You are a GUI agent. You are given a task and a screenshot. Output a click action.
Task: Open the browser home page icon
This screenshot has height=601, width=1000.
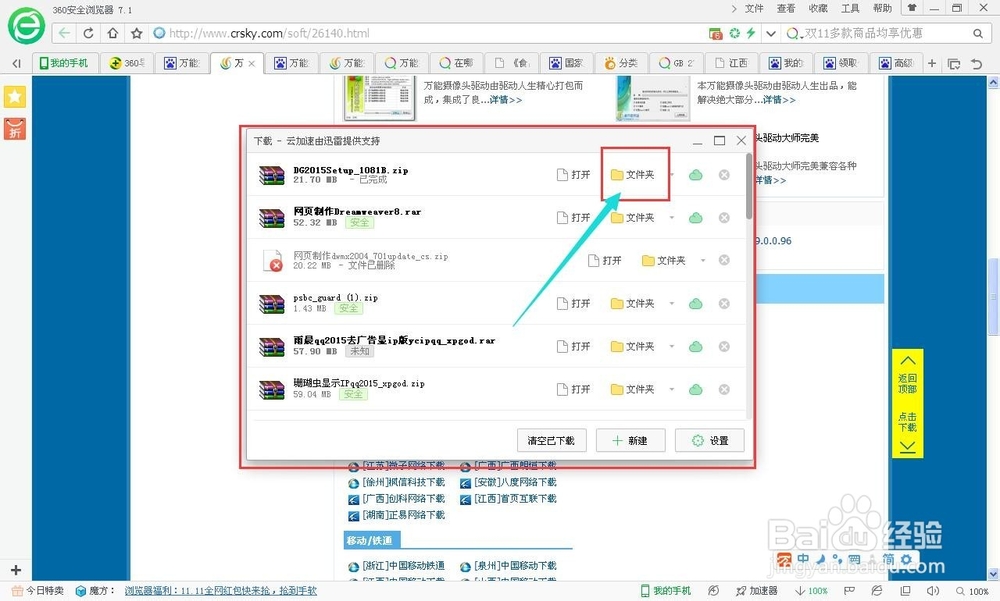tap(112, 33)
